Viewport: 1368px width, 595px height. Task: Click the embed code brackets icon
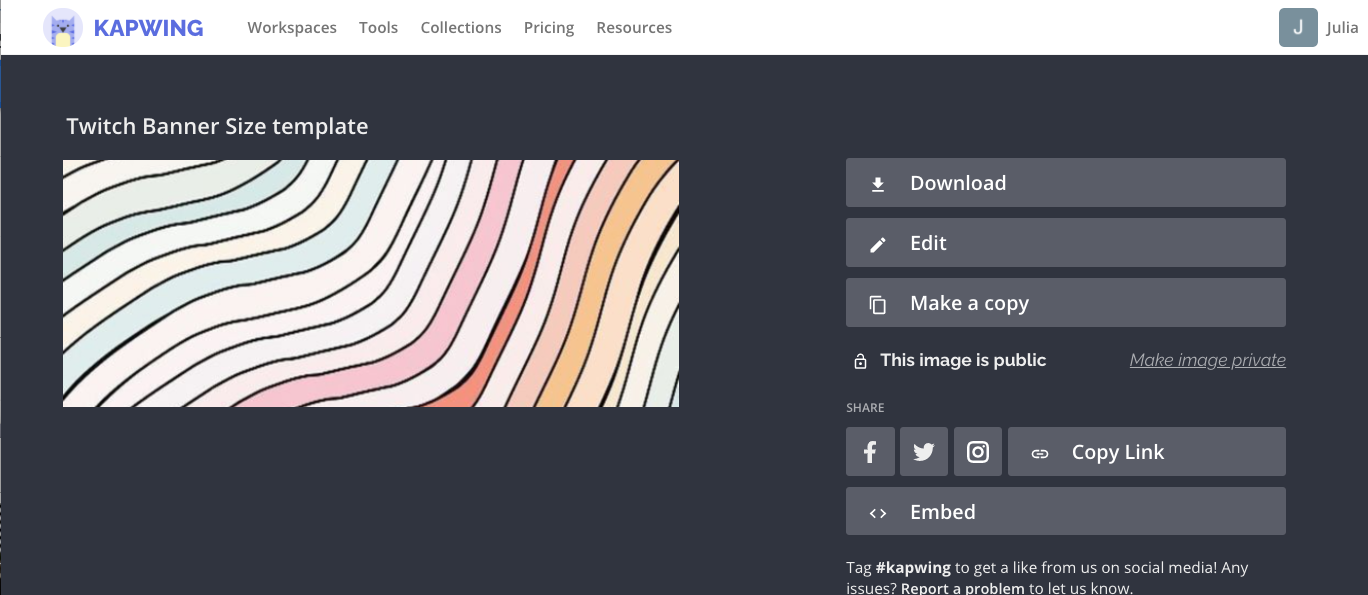[878, 513]
